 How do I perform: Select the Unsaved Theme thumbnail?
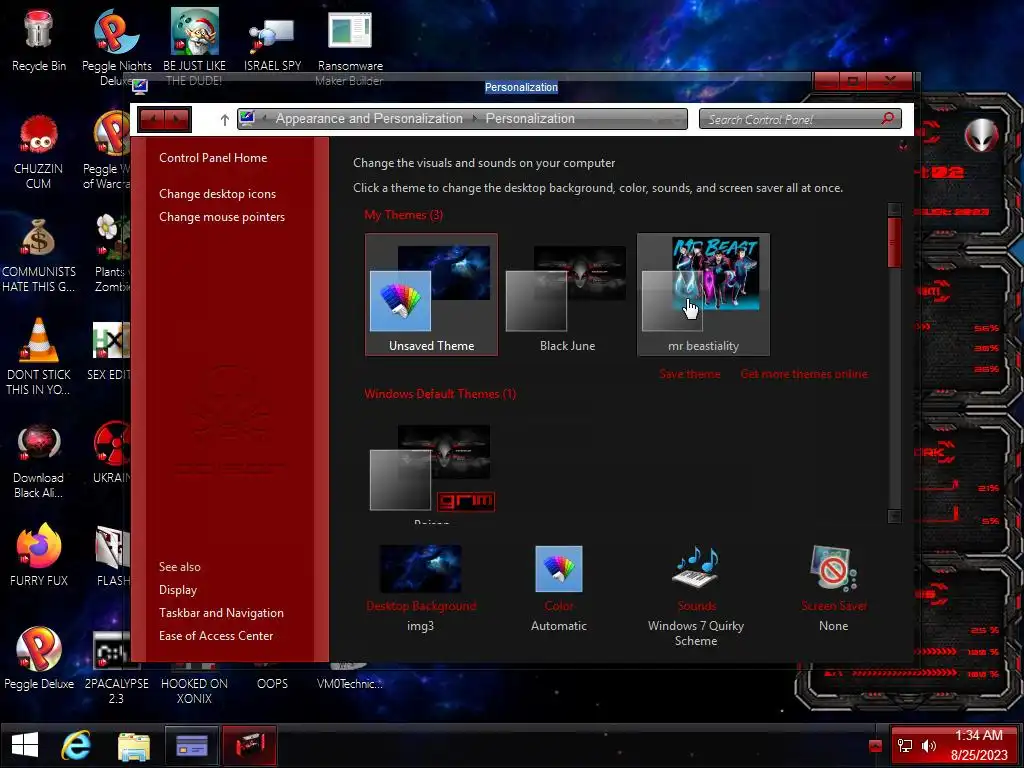[x=431, y=294]
